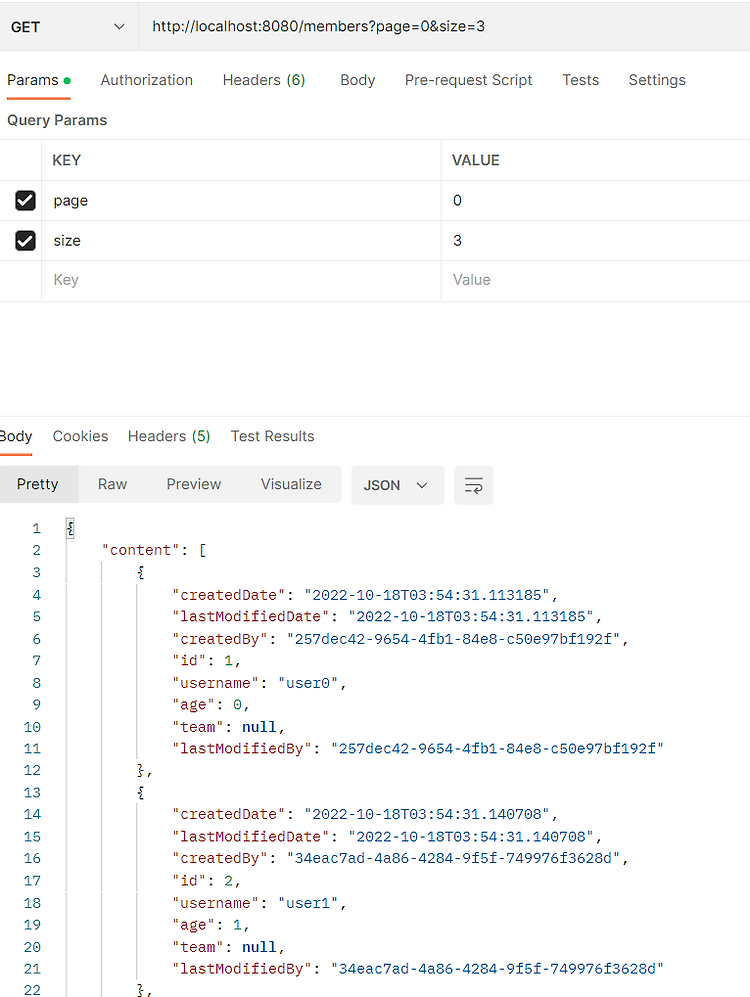Click the createdDate value ending 140708
Viewport: 750px width, 997px height.
(x=426, y=815)
